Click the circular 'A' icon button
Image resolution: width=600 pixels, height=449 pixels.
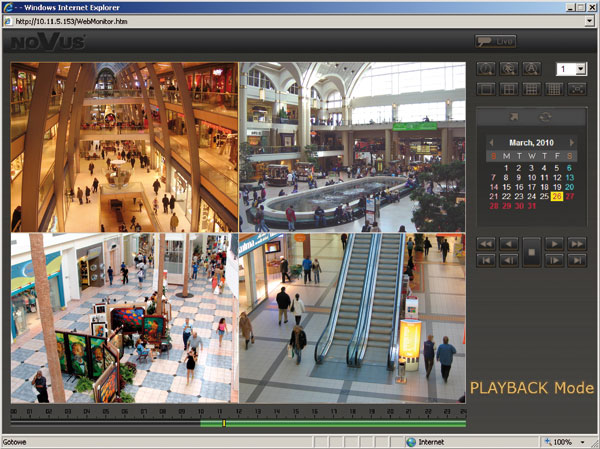click(x=532, y=69)
